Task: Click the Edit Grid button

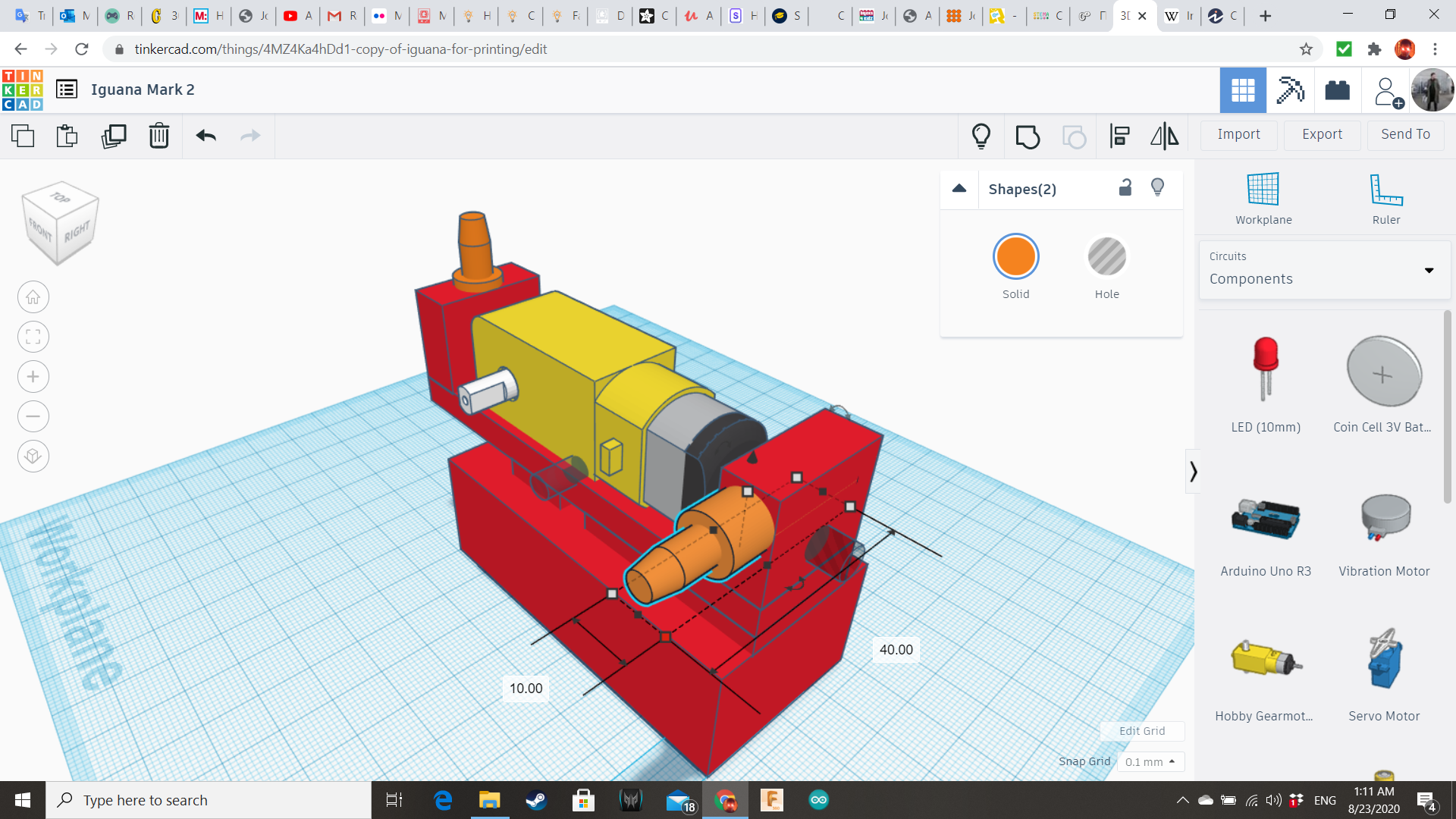Action: click(x=1142, y=731)
